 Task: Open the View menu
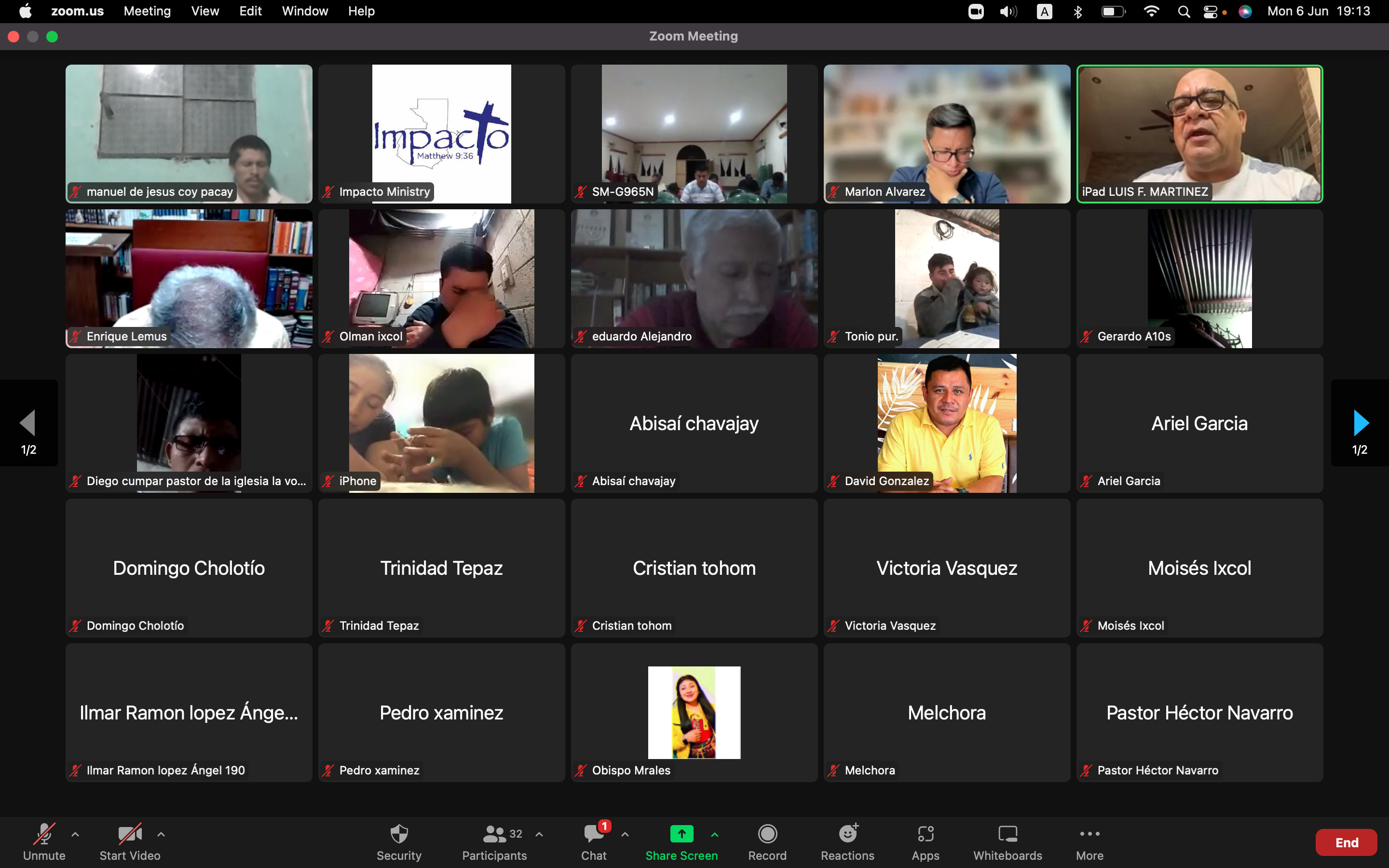(x=205, y=12)
